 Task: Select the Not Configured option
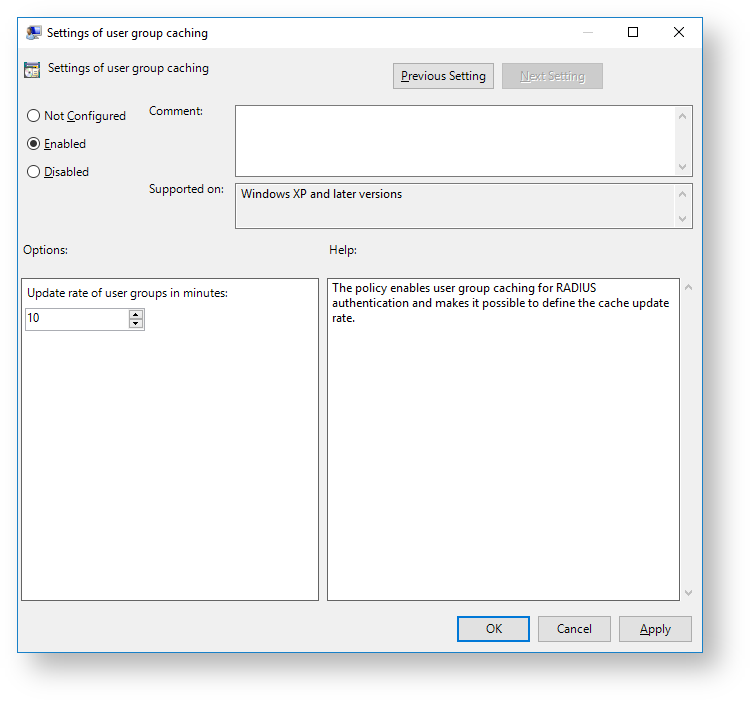click(34, 116)
